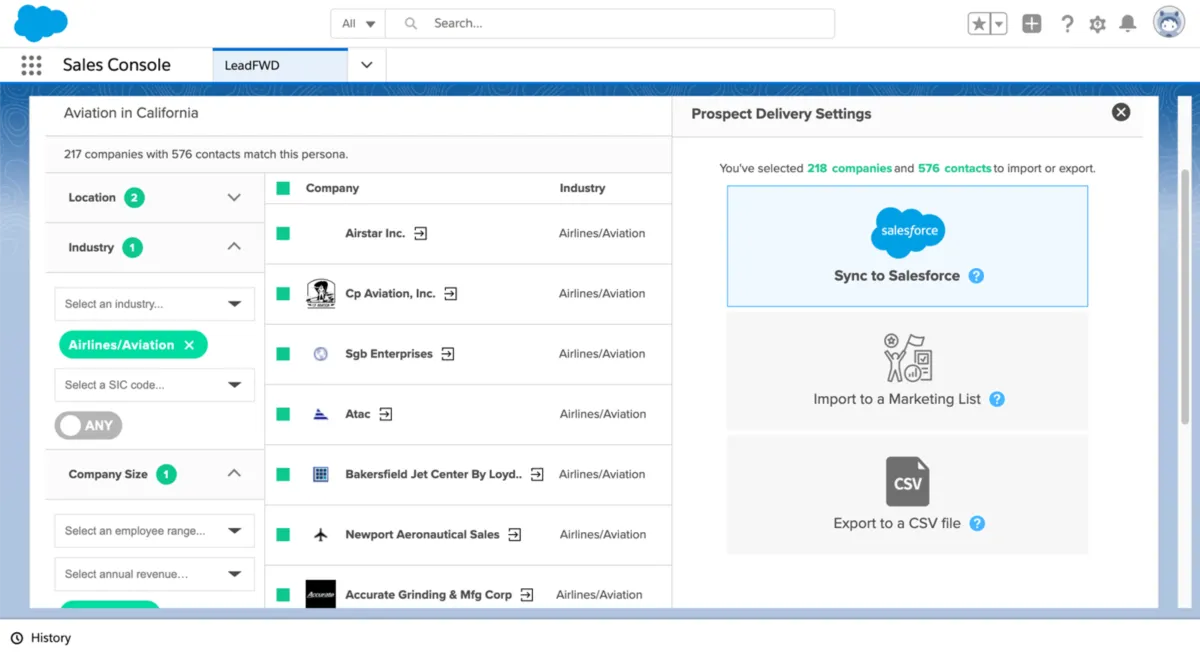Open the App Launcher grid icon

point(31,65)
